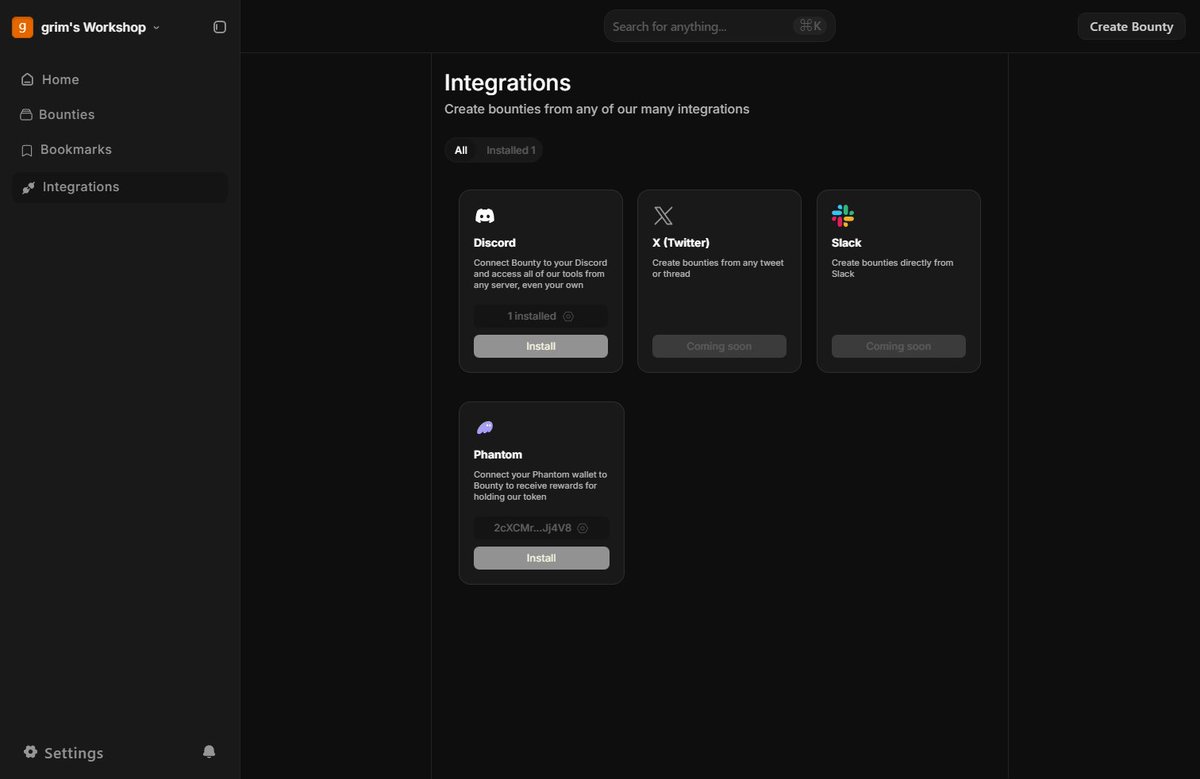Click 'Create bounties from any tweet or thread' text
The image size is (1200, 779).
click(718, 268)
